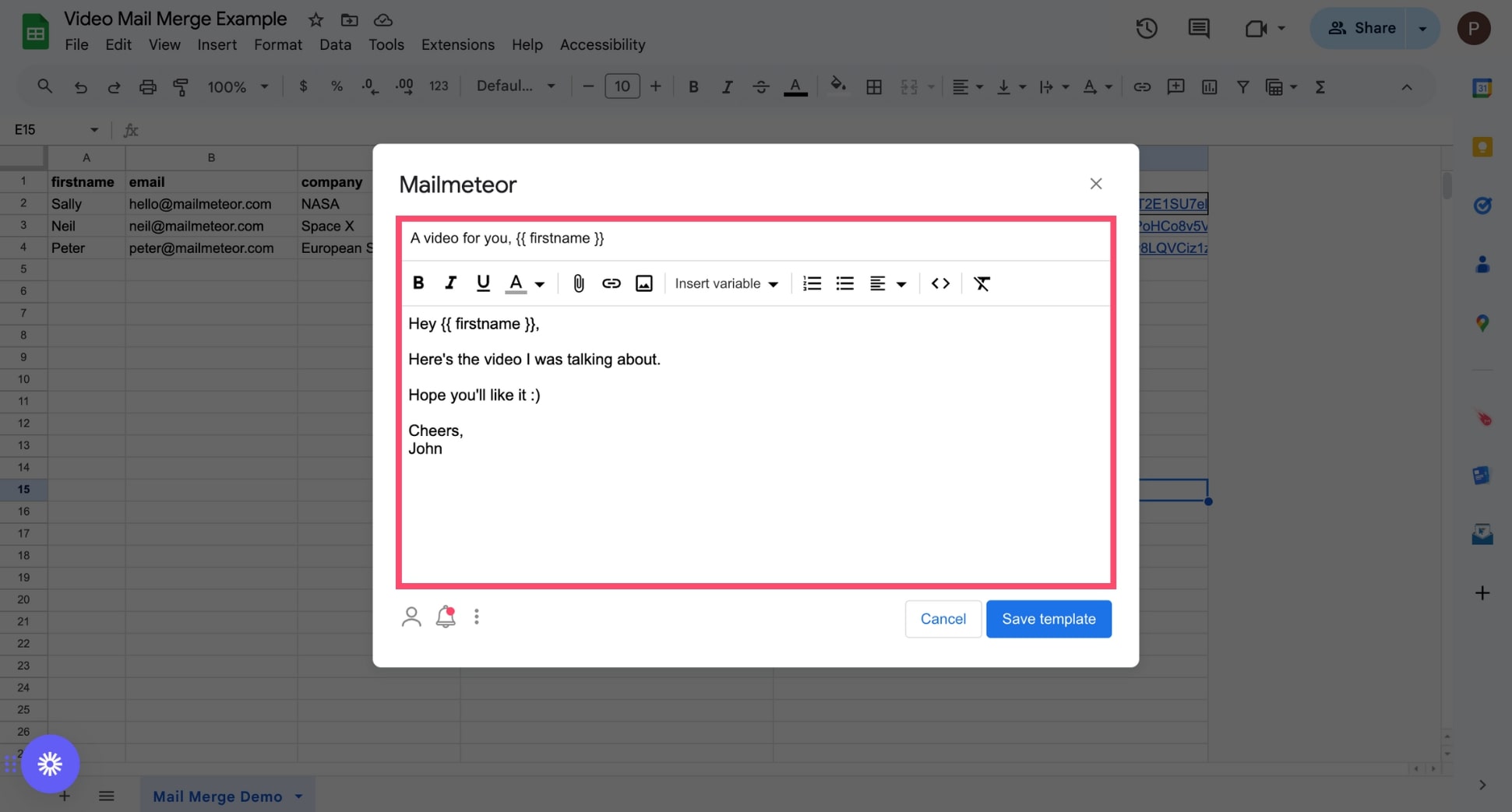Toggle italic in Mailmeteor editor

(x=450, y=283)
